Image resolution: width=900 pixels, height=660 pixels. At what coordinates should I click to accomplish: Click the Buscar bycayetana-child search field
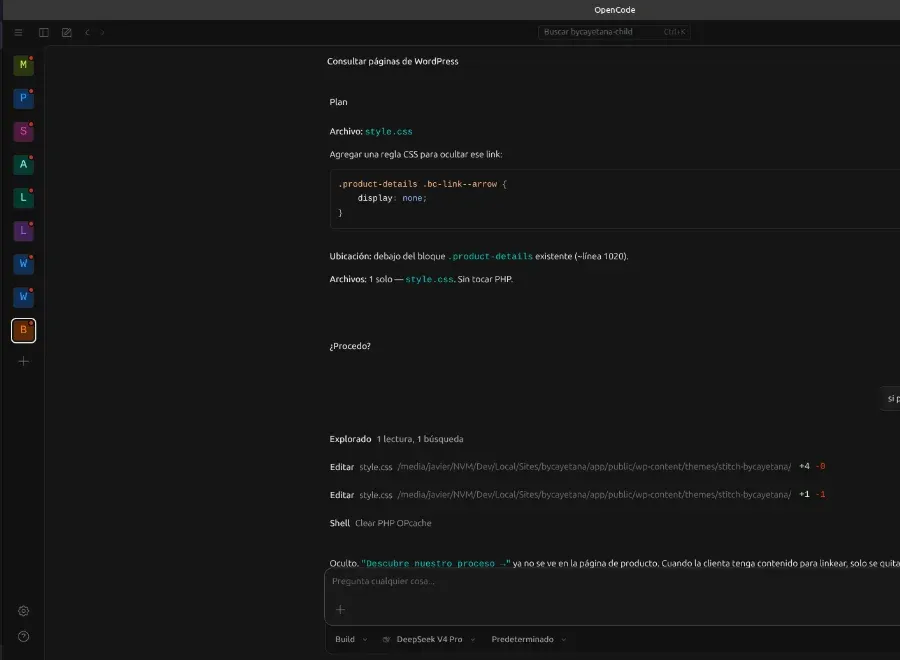614,32
